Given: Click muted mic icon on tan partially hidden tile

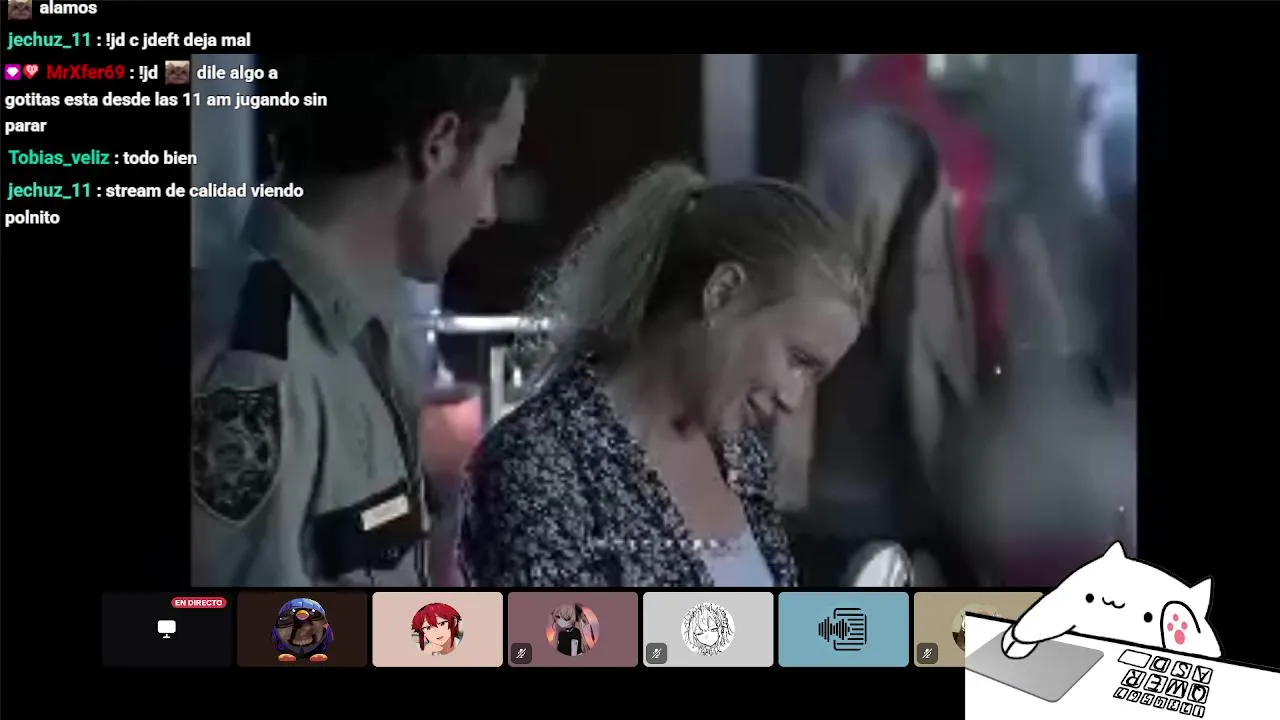Looking at the screenshot, I should pyautogui.click(x=927, y=653).
